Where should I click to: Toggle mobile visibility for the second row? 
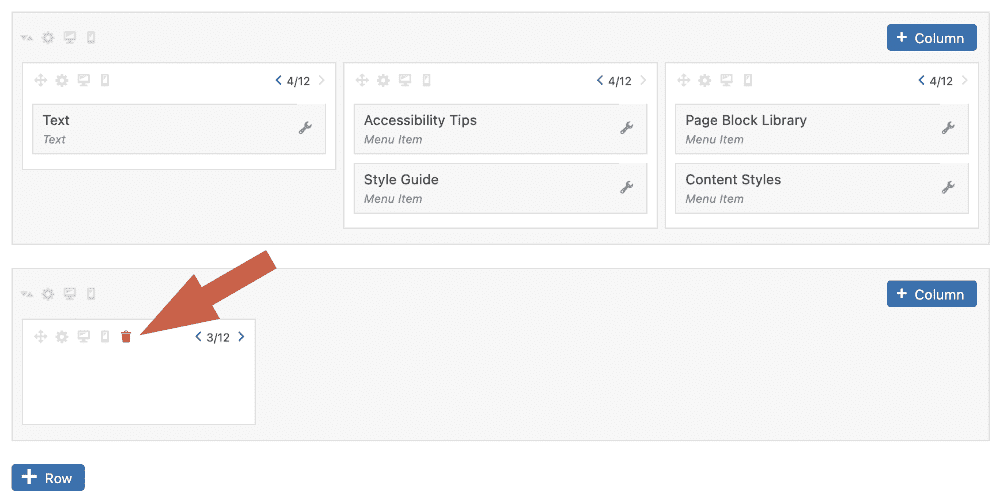91,294
